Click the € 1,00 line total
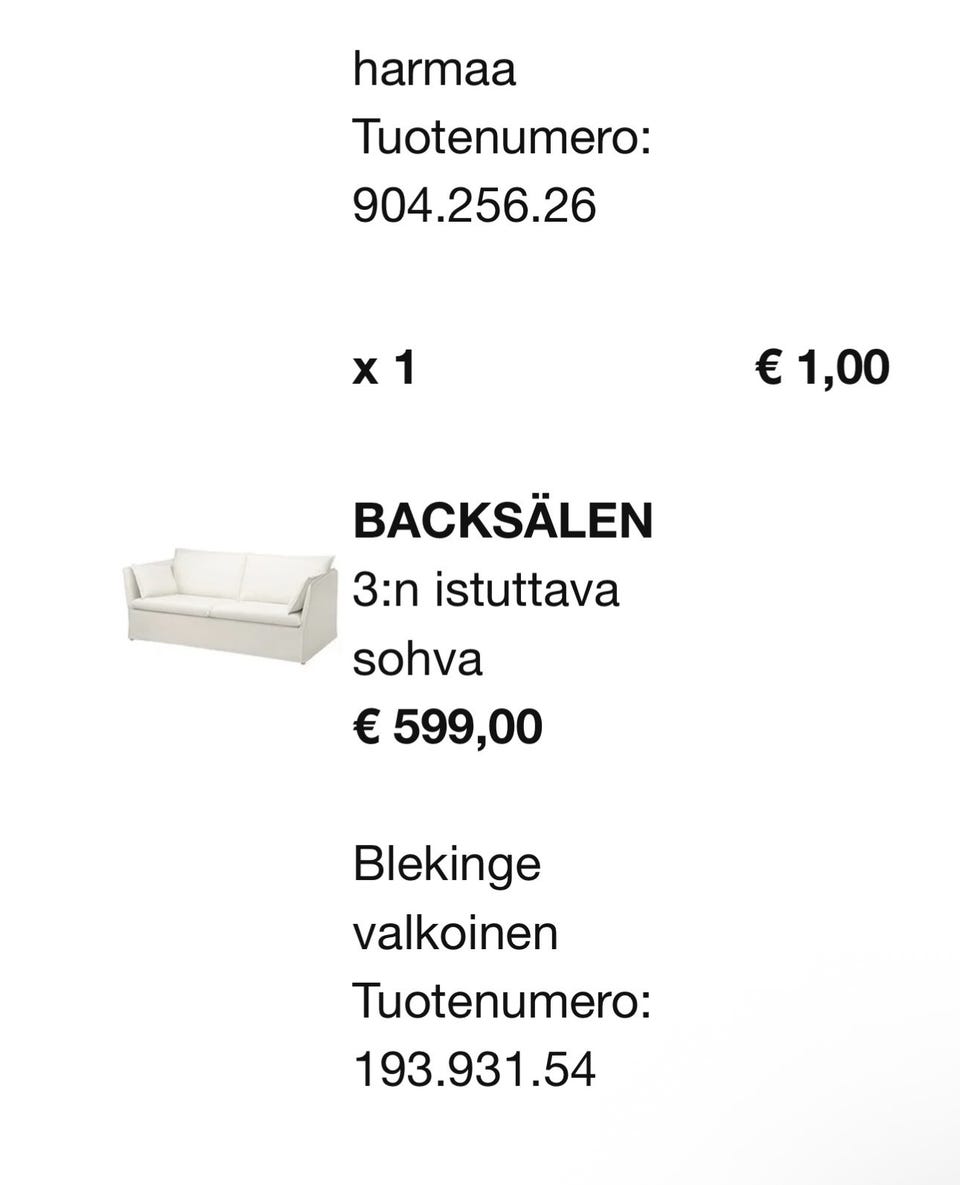 [821, 369]
